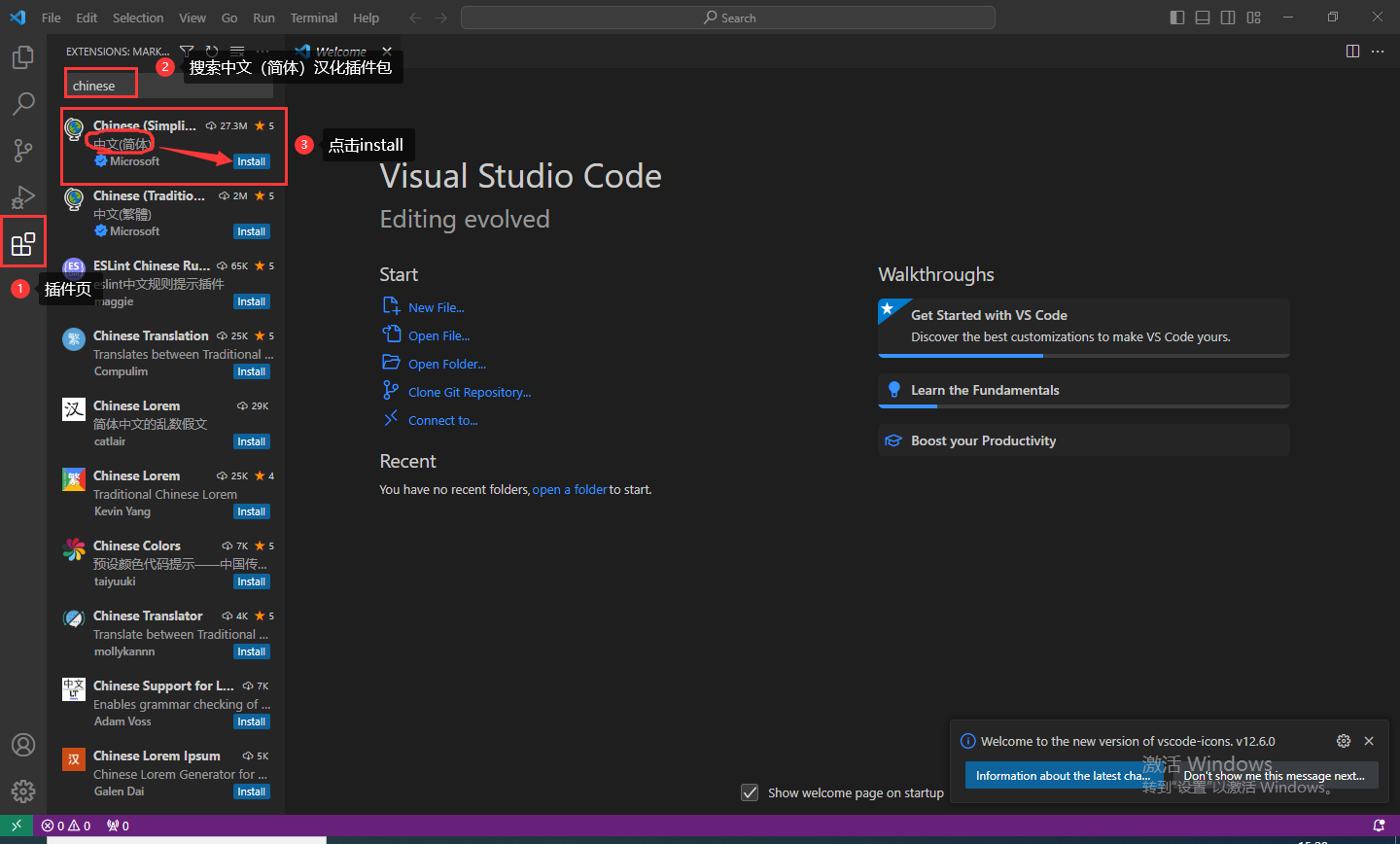The width and height of the screenshot is (1400, 844).
Task: Go forward using the navigation arrow
Action: point(441,18)
